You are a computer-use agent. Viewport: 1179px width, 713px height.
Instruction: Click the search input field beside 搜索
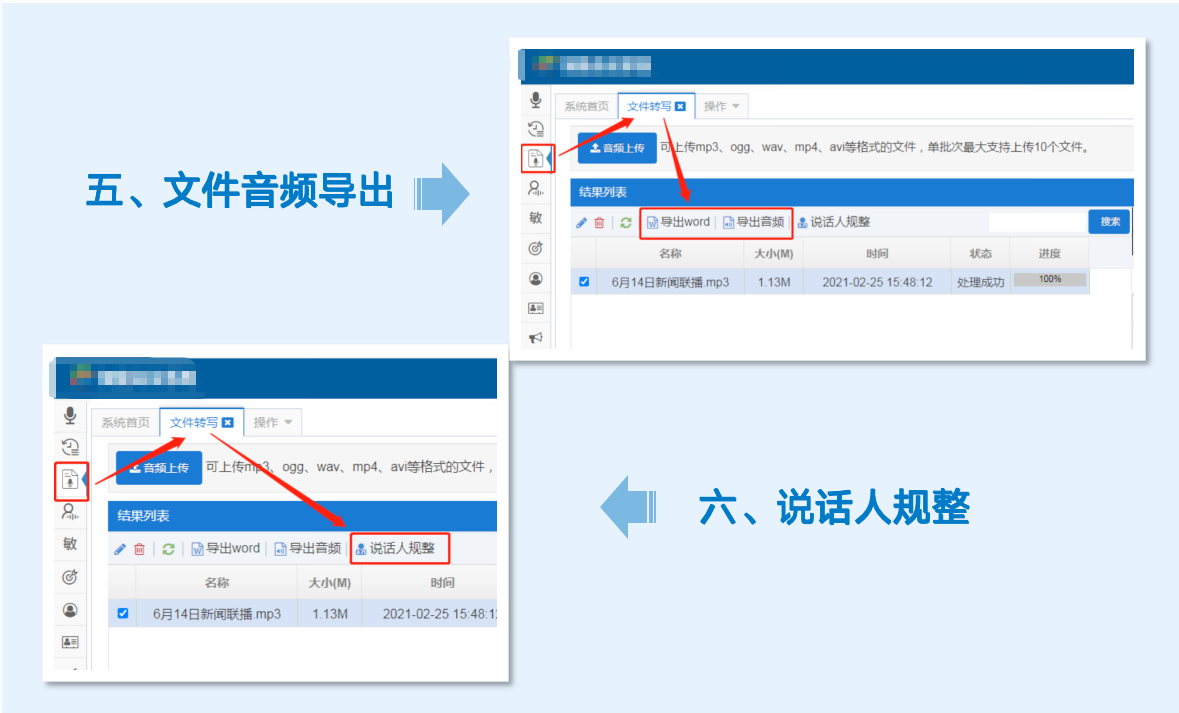(1036, 222)
